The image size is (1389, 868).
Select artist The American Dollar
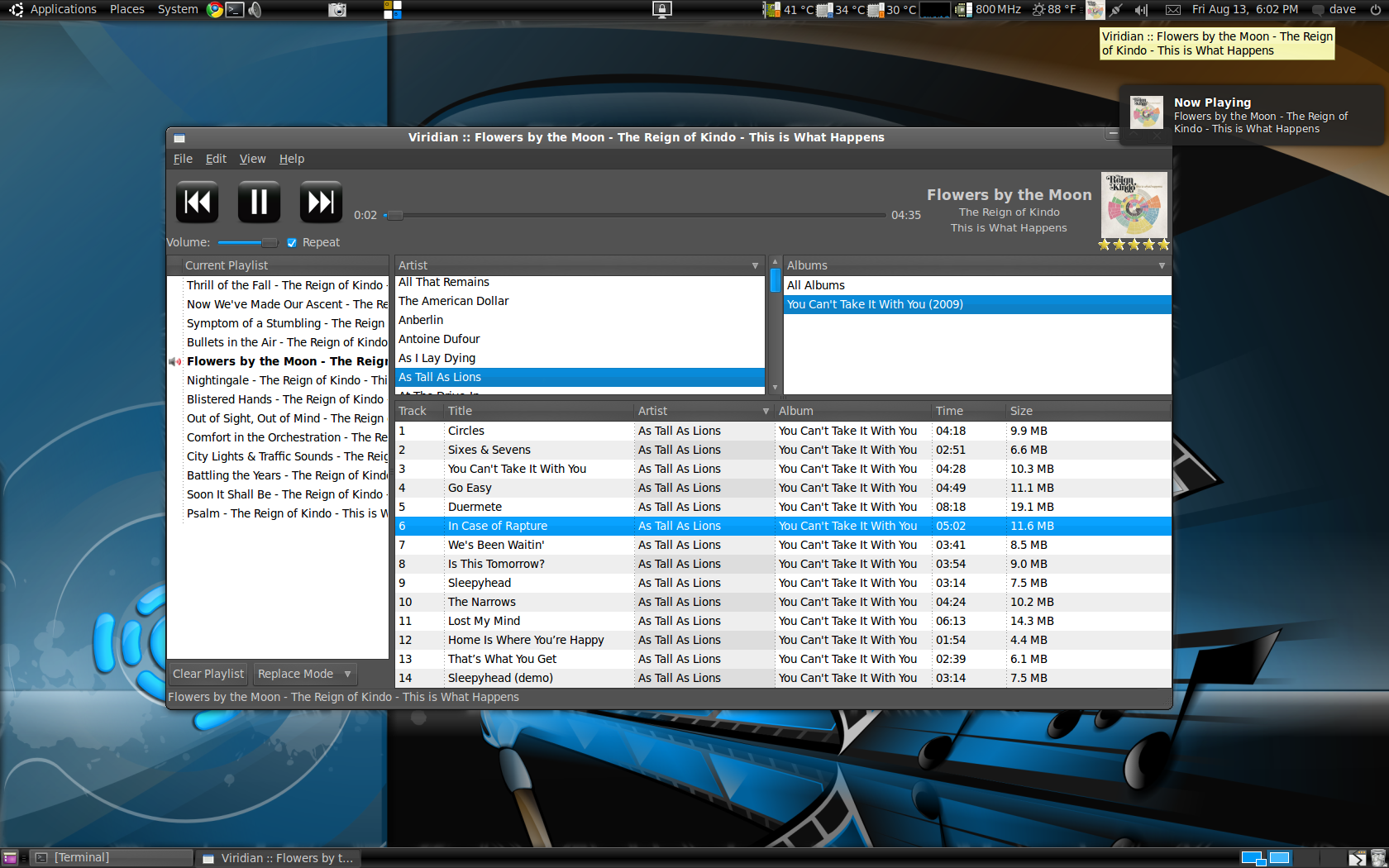(580, 301)
